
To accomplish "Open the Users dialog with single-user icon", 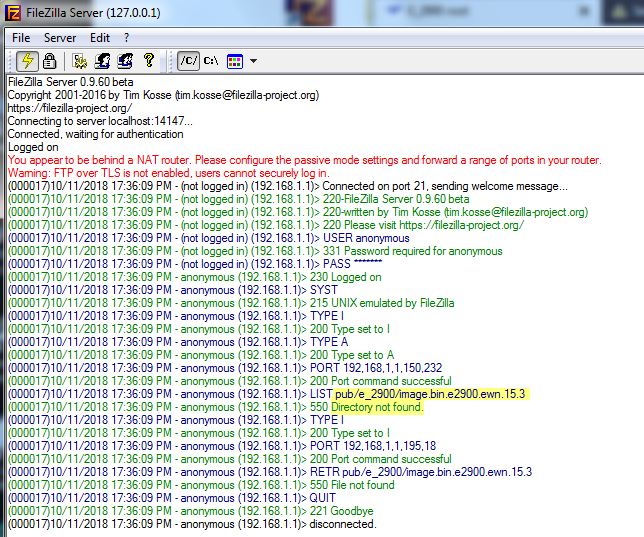I will tap(102, 61).
